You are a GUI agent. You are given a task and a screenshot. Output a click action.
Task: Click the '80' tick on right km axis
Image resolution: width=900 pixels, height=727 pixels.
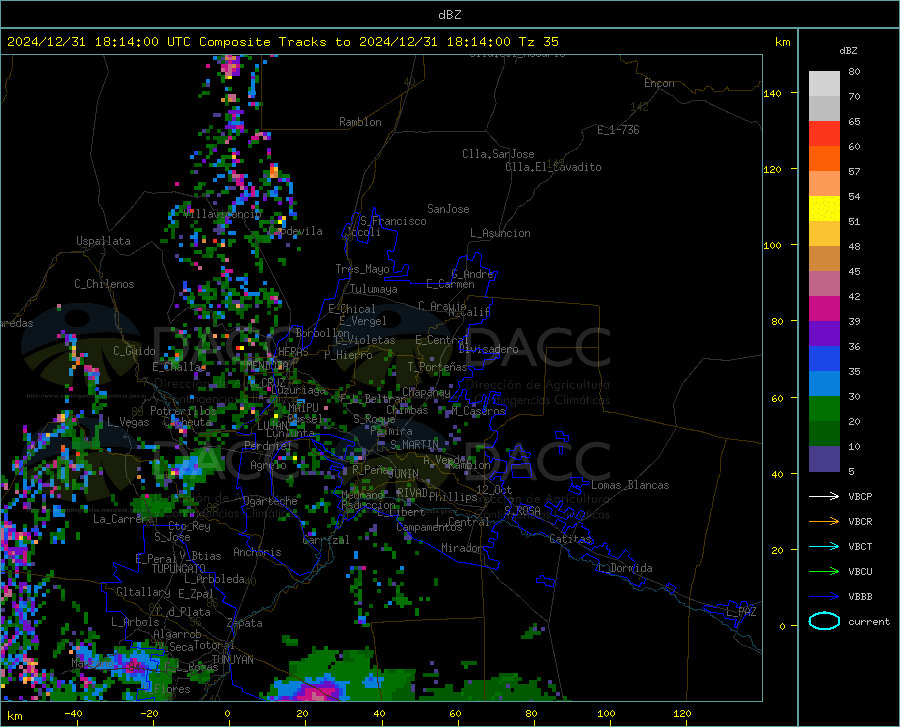click(x=777, y=321)
